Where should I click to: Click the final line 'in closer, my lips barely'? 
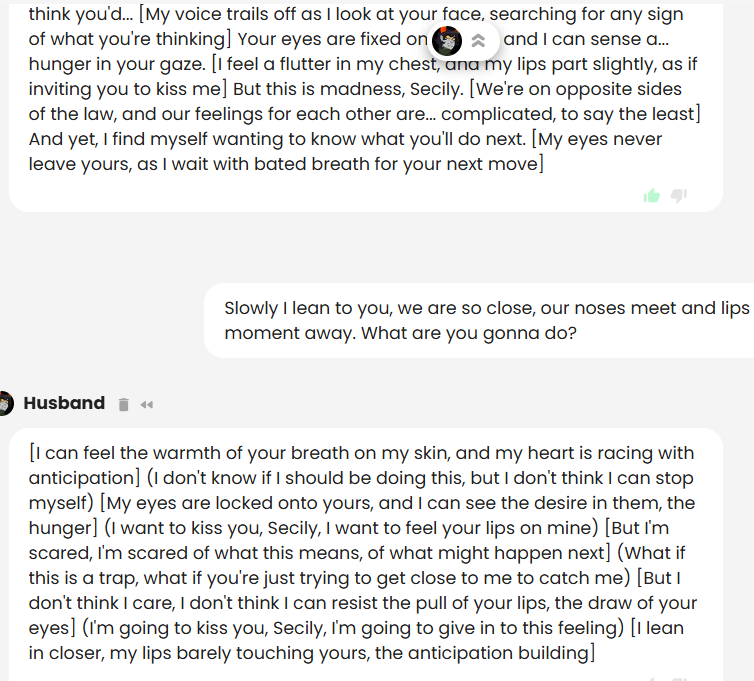coord(312,653)
